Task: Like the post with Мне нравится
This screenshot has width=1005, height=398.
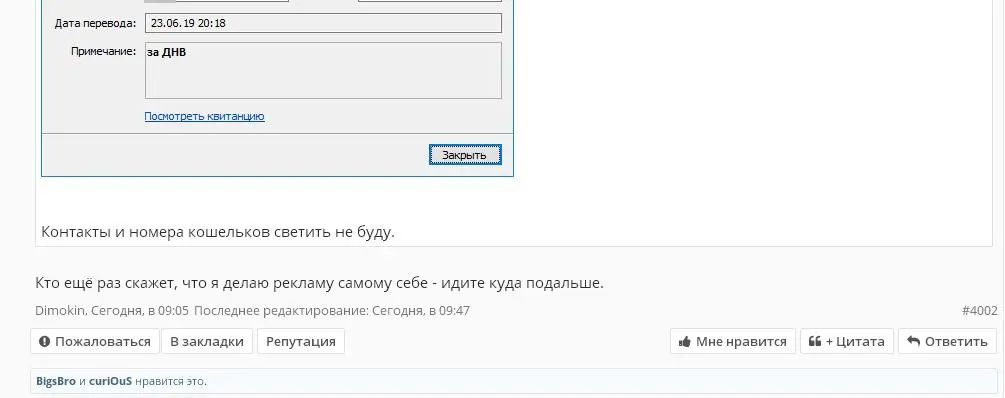Action: click(x=733, y=341)
